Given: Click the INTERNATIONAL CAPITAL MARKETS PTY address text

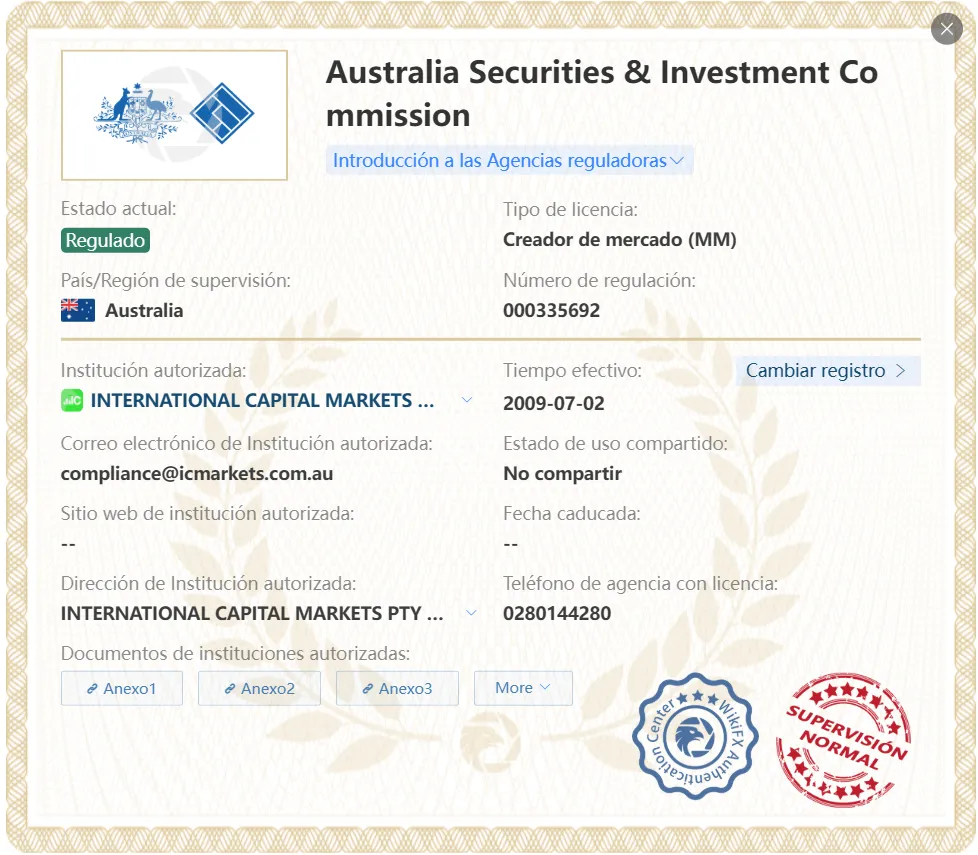Looking at the screenshot, I should (252, 614).
